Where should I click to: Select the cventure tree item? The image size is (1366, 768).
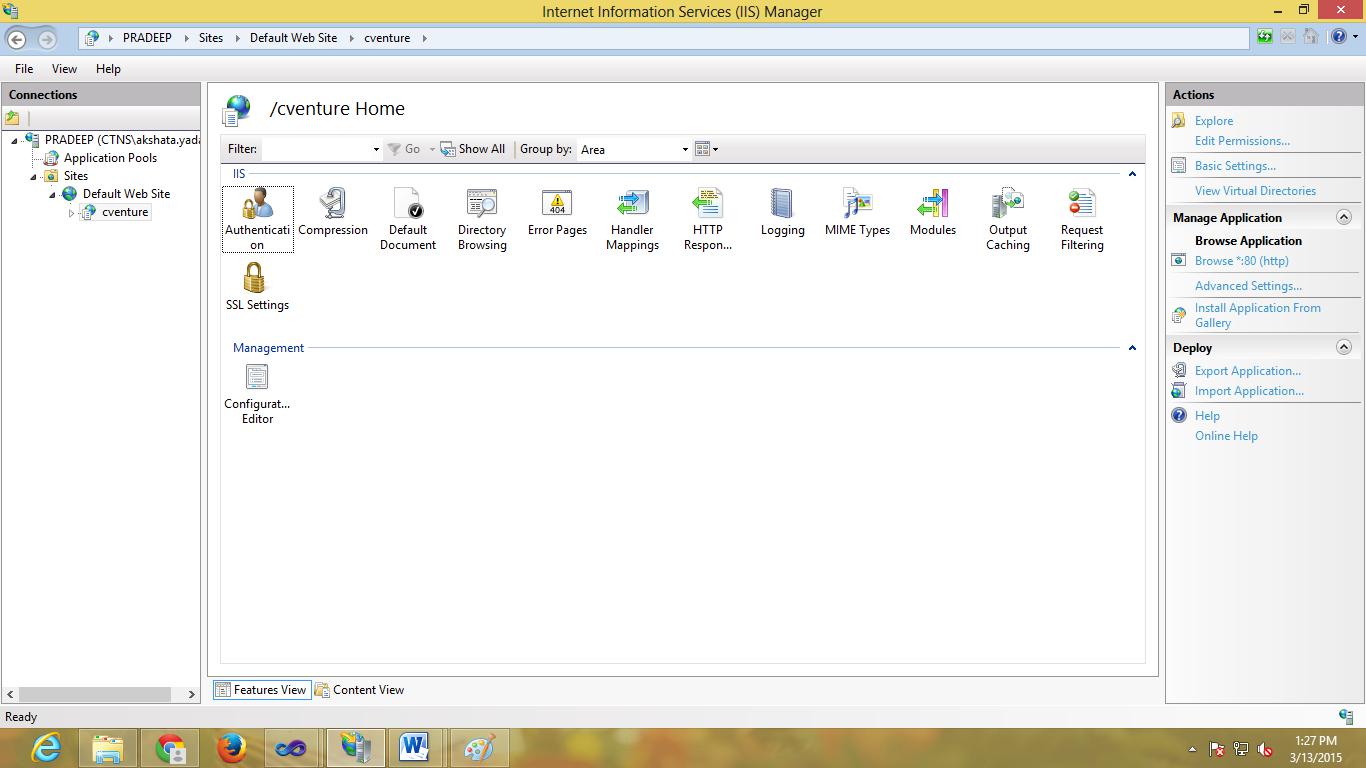click(125, 212)
